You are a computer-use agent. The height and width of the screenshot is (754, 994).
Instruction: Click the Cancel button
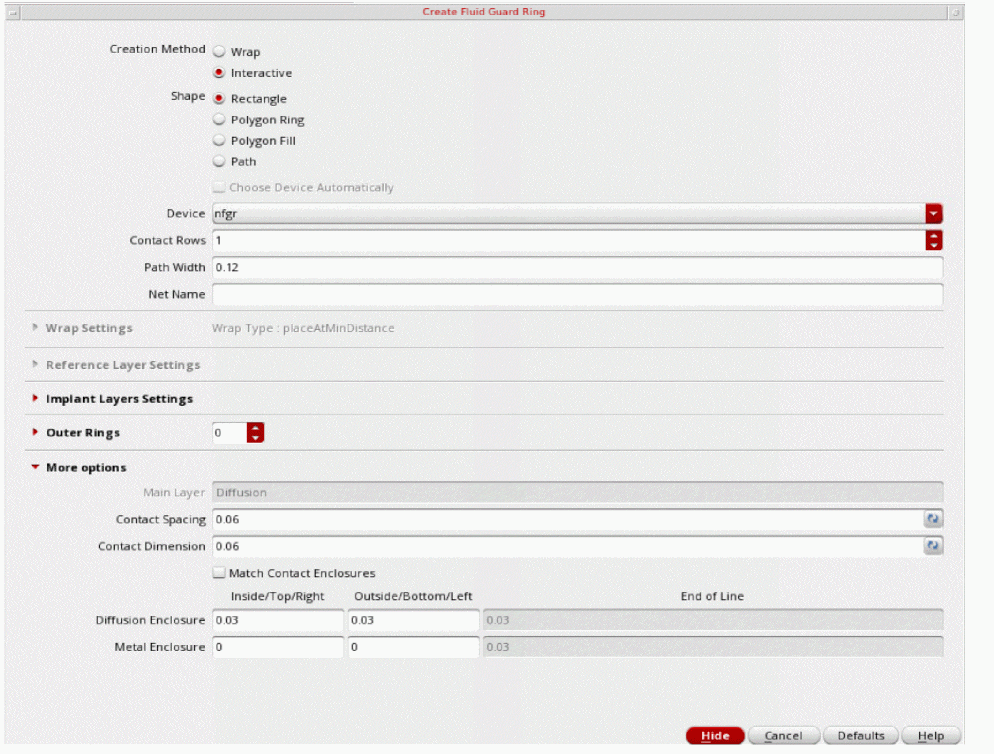tap(783, 736)
